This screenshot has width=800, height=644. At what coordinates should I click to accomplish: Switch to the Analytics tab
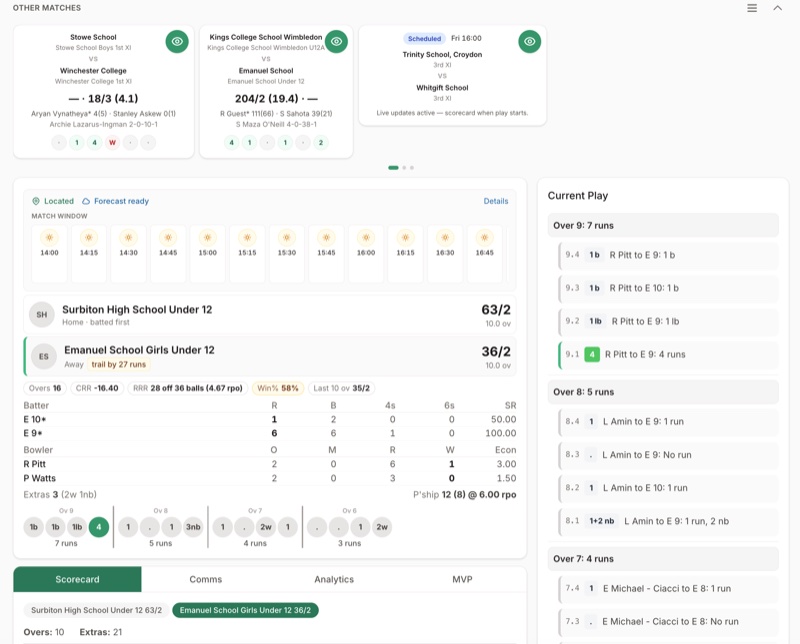pyautogui.click(x=334, y=579)
